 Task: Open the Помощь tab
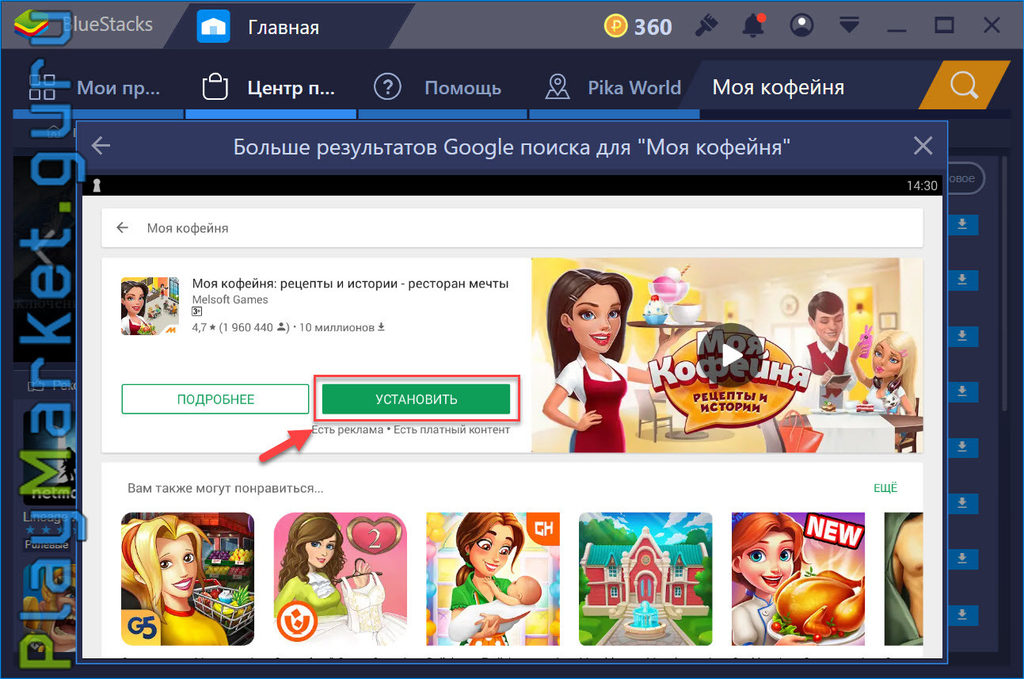[x=442, y=87]
